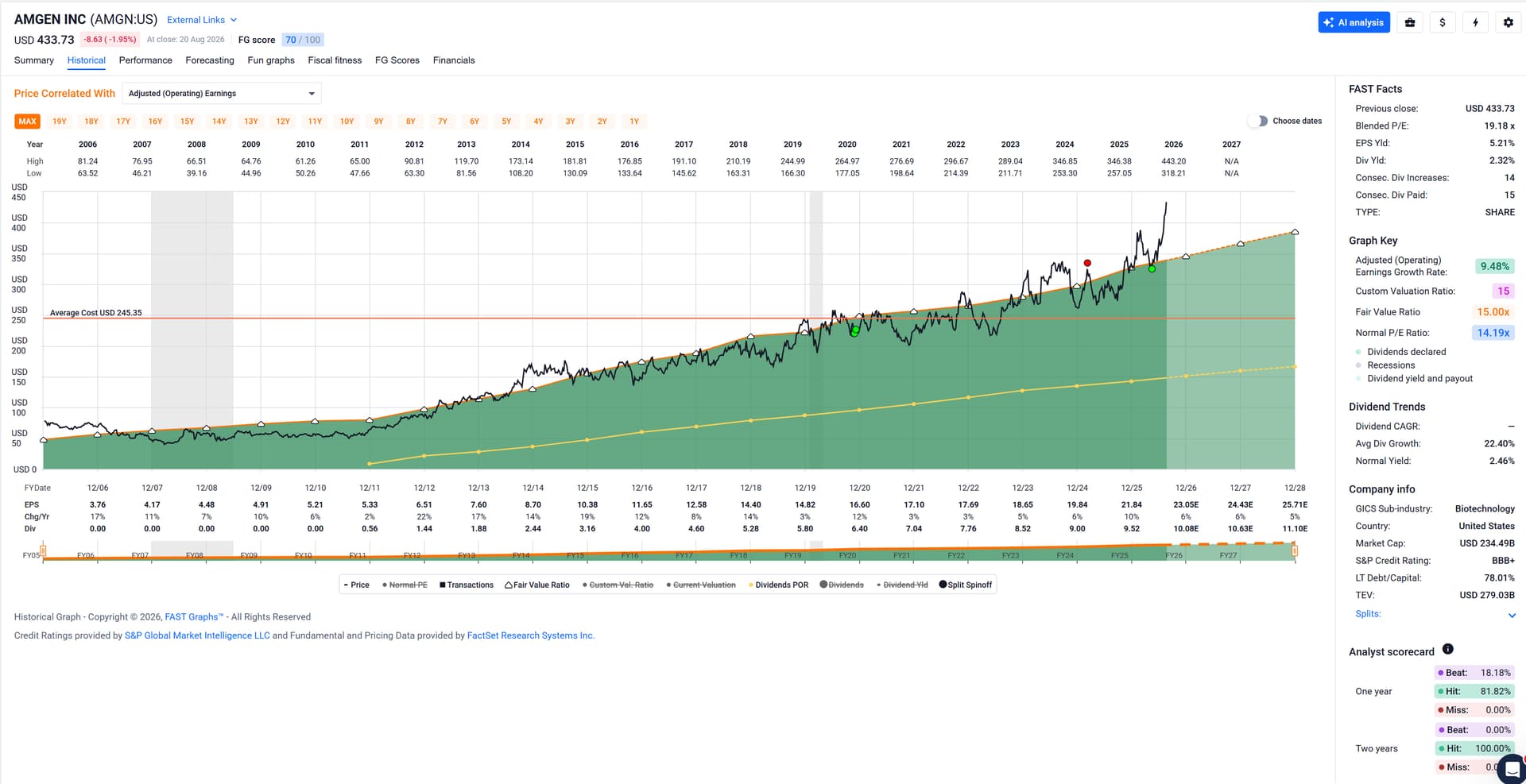Screen dimensions: 1526x784
Task: Select the 19Y time range button
Action: pos(60,122)
